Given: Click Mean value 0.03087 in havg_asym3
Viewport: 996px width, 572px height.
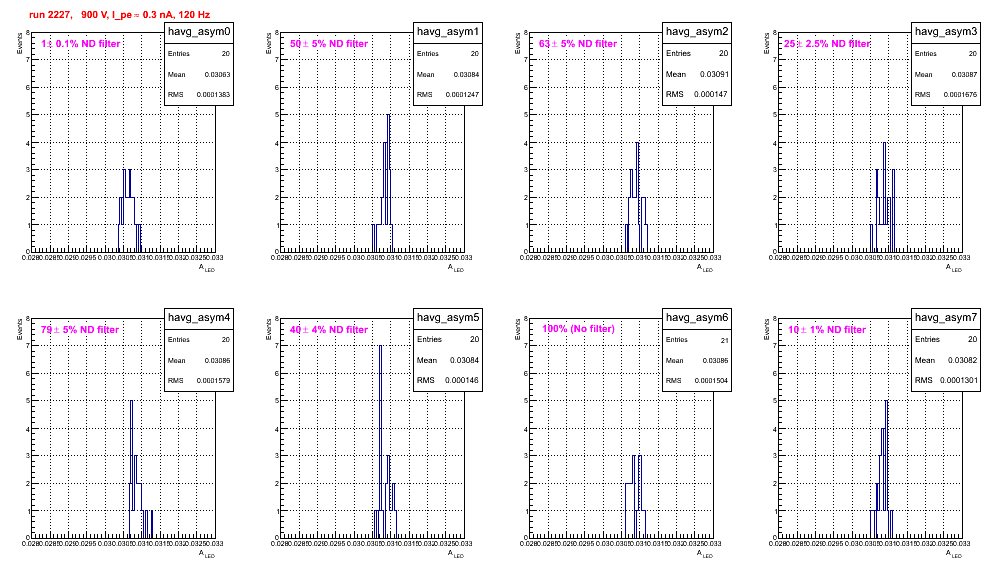Looking at the screenshot, I should click(964, 74).
